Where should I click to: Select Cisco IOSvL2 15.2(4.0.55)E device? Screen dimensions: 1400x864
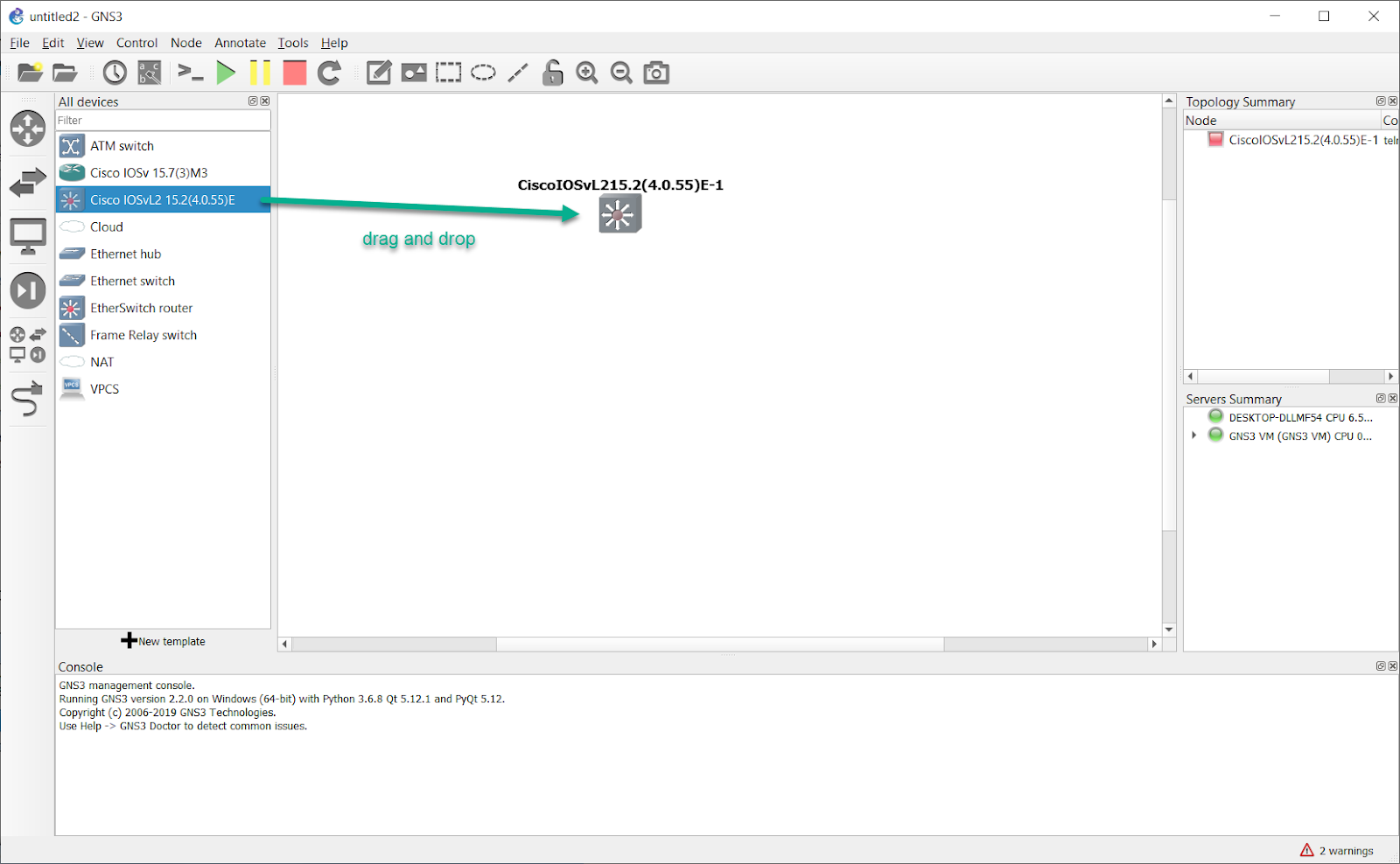[163, 199]
